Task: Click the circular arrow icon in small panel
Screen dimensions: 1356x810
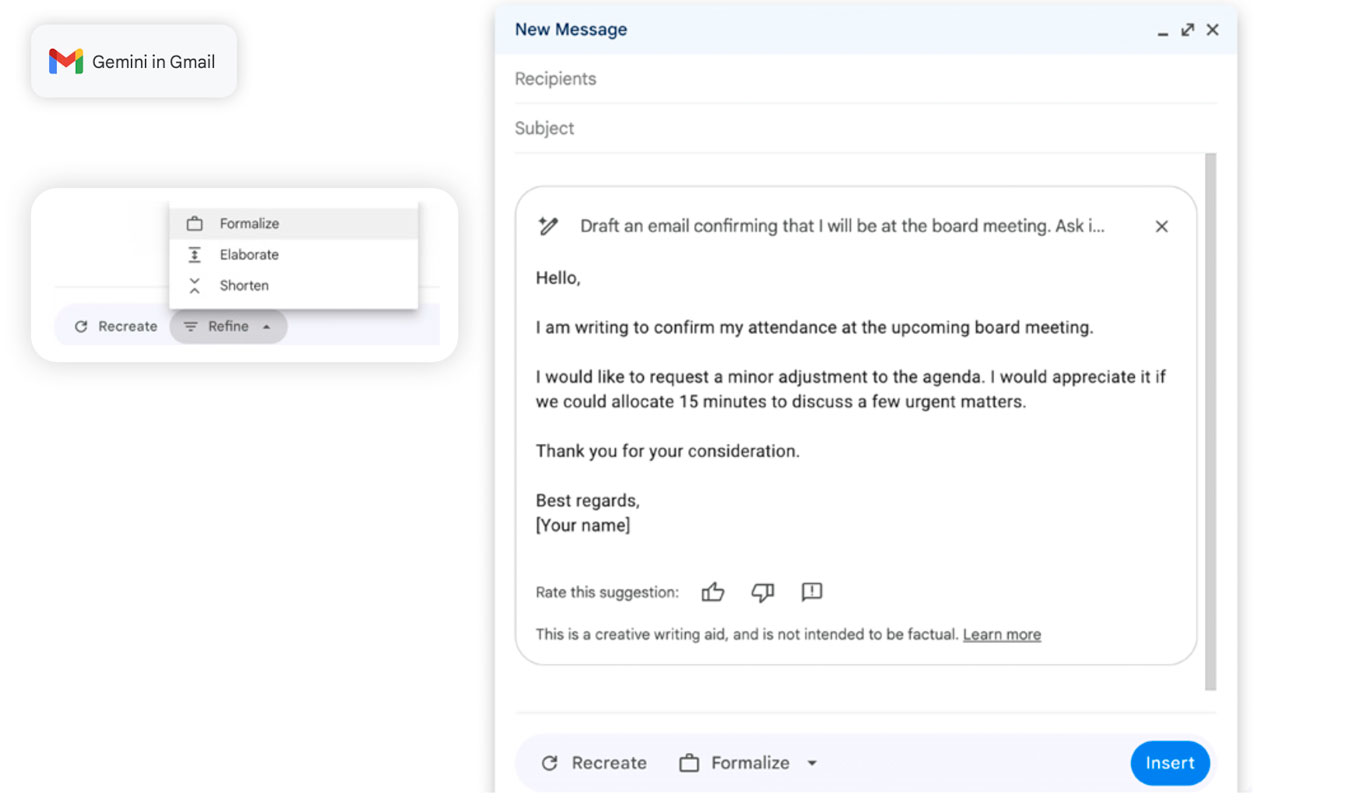Action: [x=81, y=327]
